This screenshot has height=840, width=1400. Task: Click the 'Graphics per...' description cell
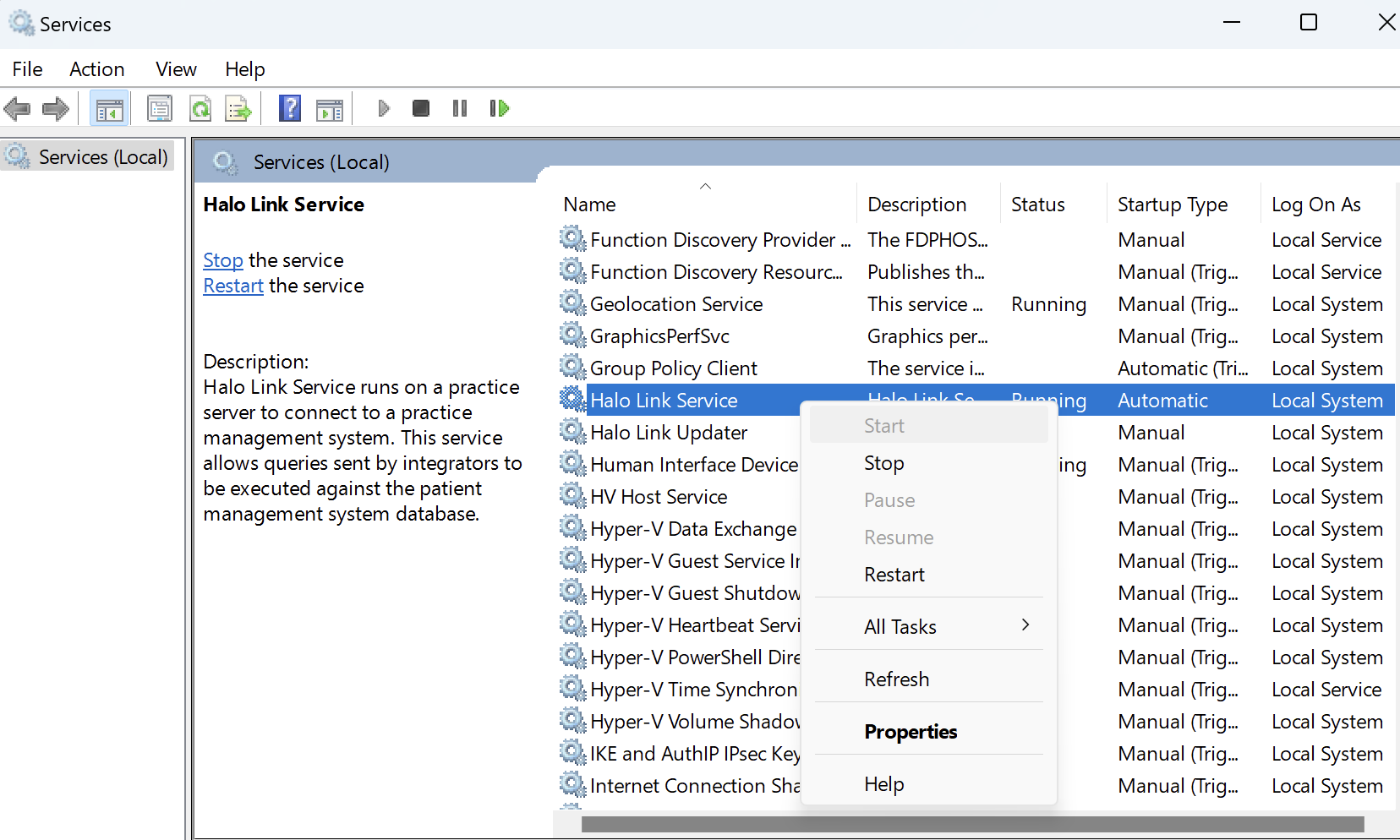tap(927, 336)
